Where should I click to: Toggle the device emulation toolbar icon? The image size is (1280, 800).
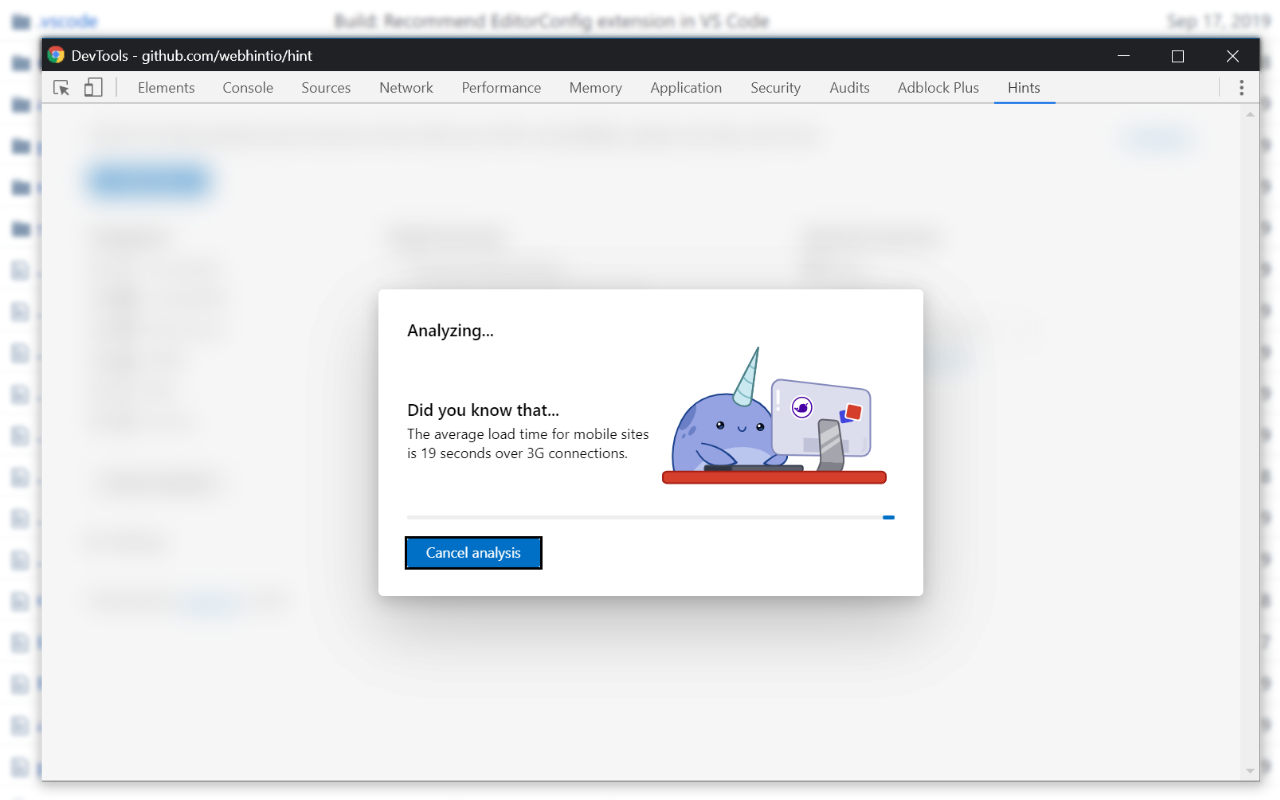coord(93,88)
